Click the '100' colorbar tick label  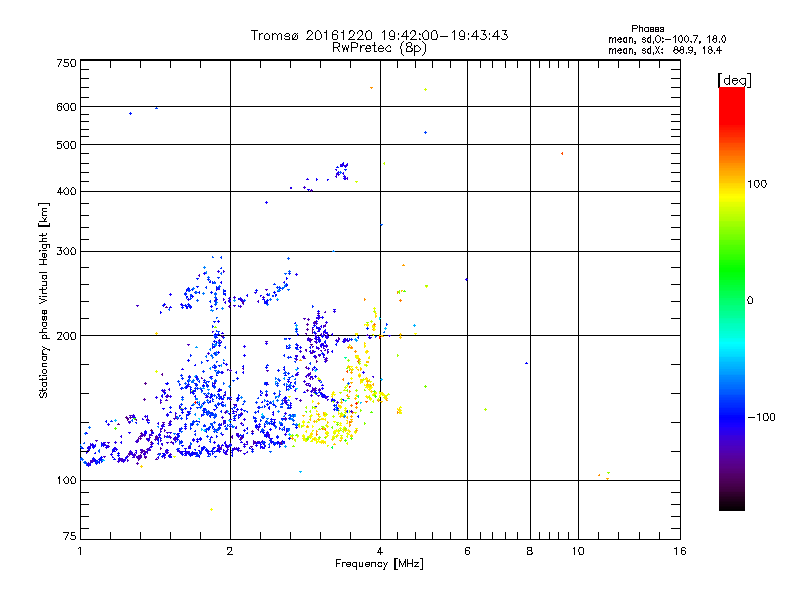[x=757, y=184]
